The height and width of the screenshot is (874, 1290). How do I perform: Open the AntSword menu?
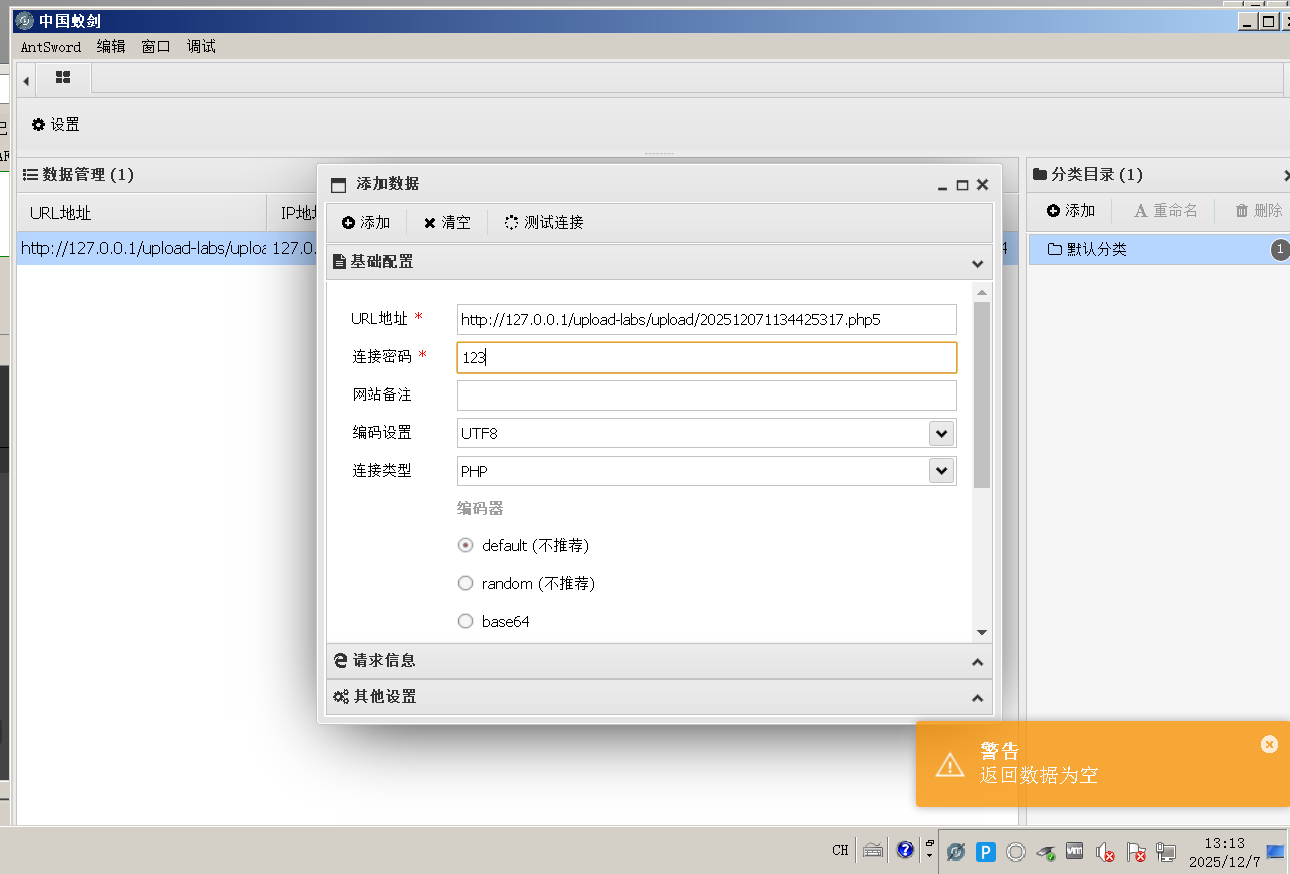51,46
